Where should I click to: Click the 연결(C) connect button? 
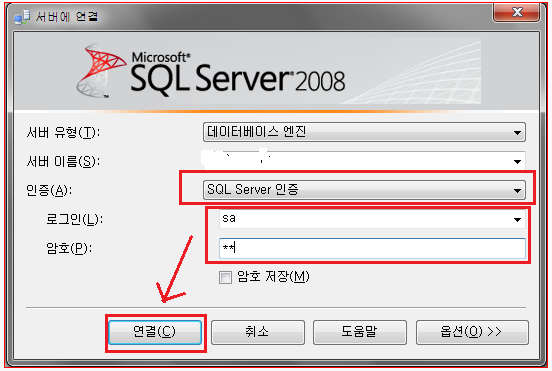pos(155,332)
